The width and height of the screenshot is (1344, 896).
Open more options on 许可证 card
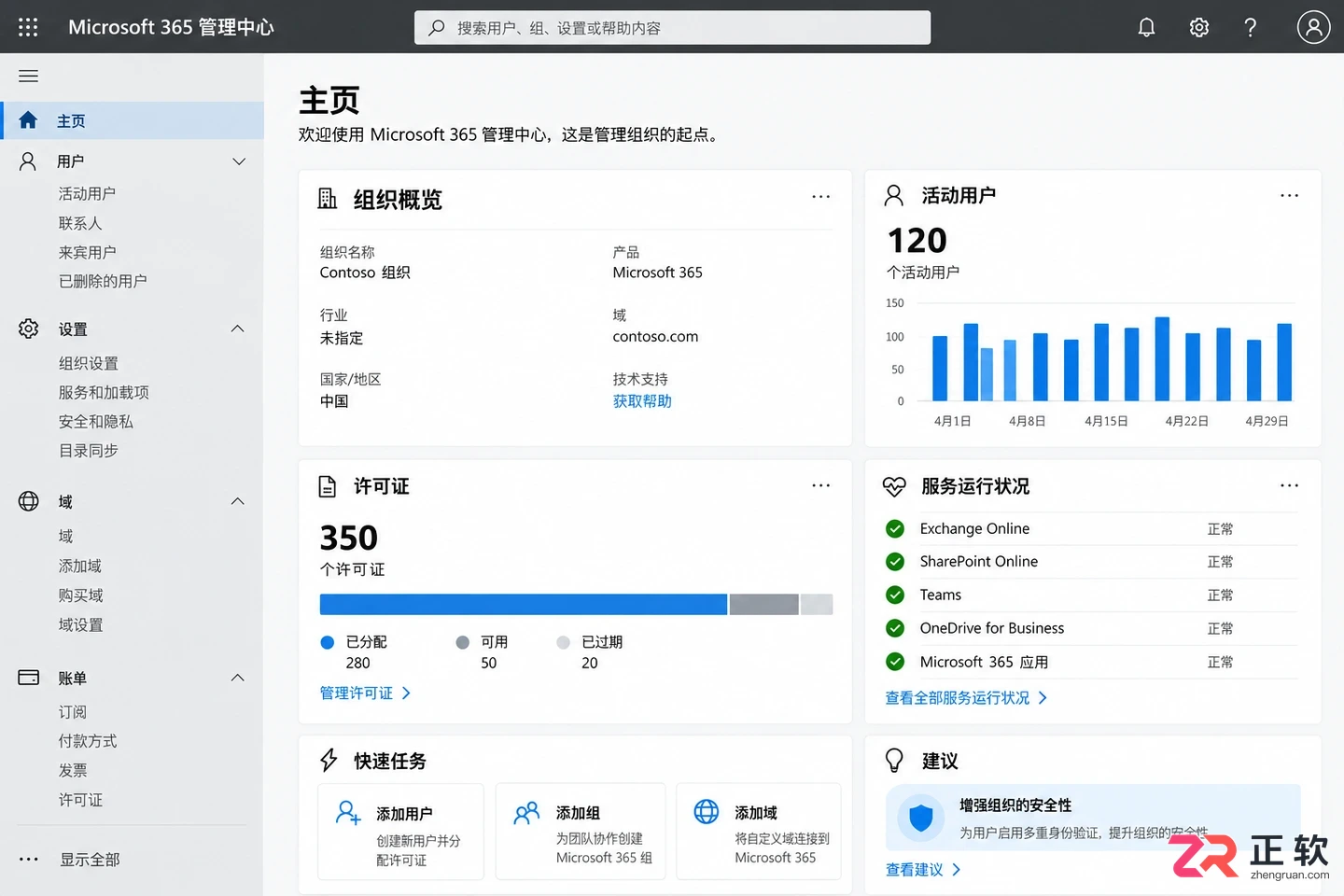coord(820,485)
